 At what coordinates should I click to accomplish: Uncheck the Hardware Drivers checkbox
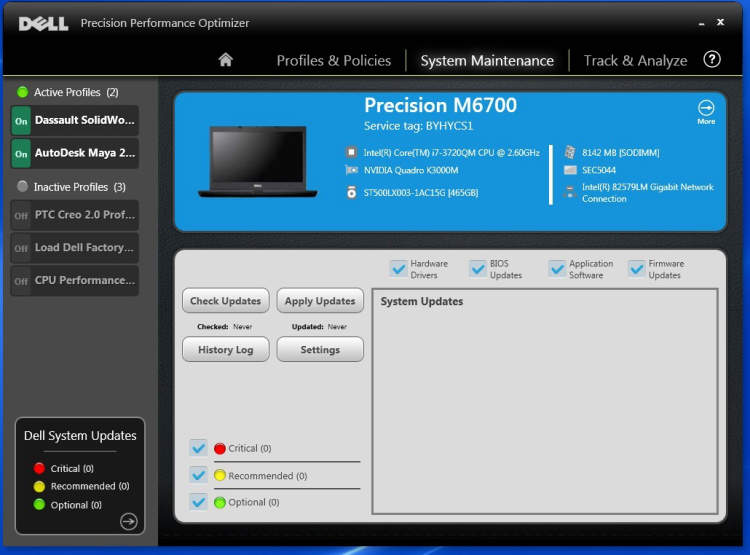(x=398, y=269)
